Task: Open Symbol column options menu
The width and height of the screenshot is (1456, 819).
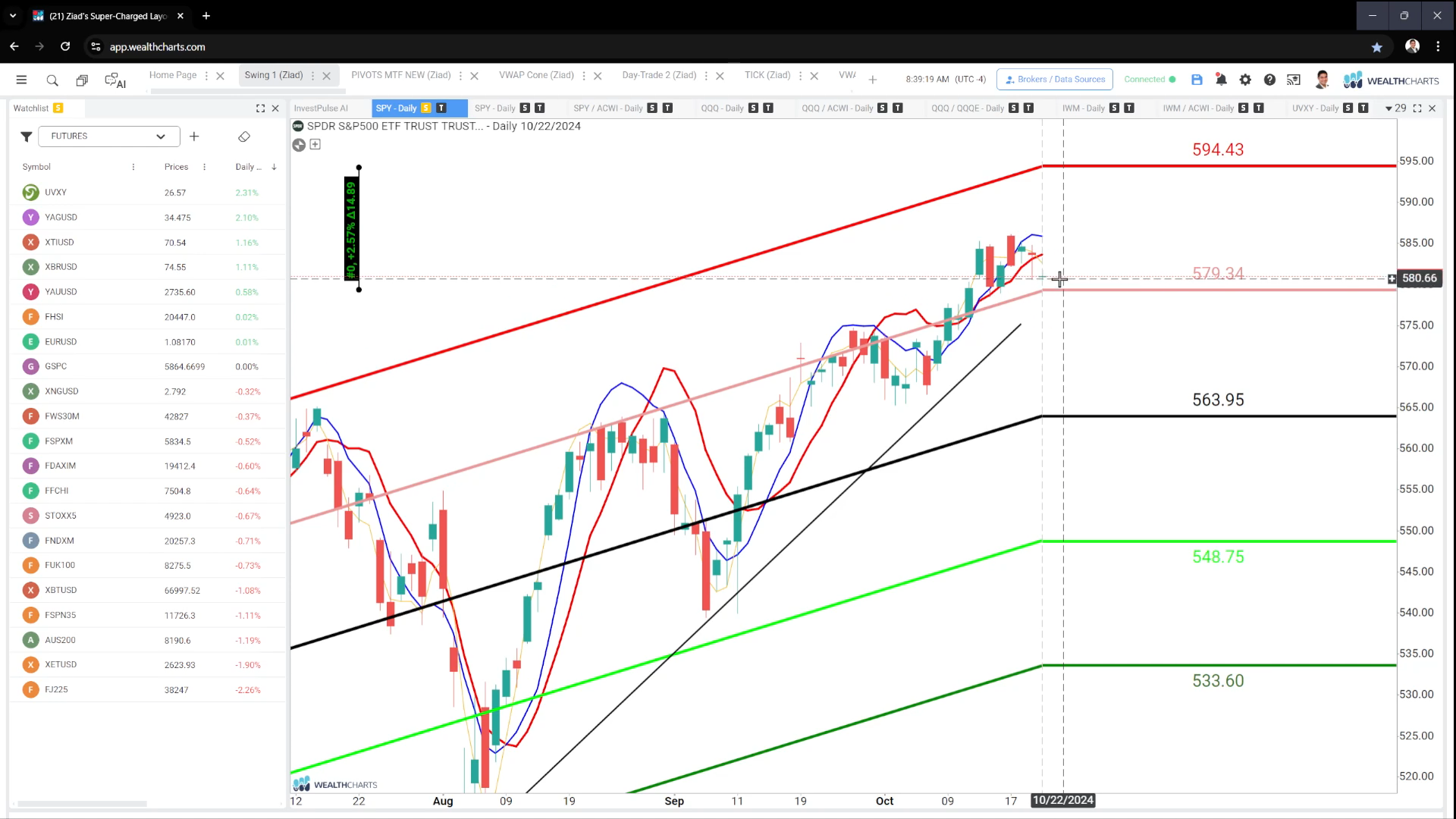Action: coord(133,167)
